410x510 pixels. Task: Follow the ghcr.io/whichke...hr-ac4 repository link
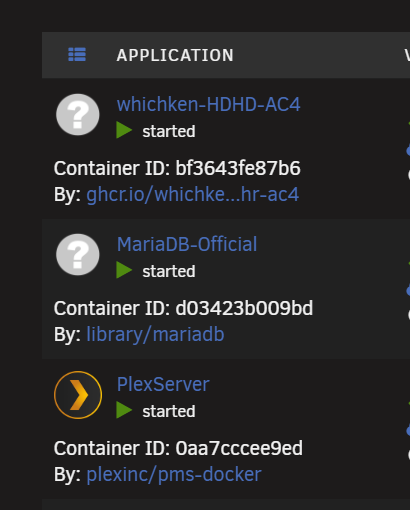(192, 194)
